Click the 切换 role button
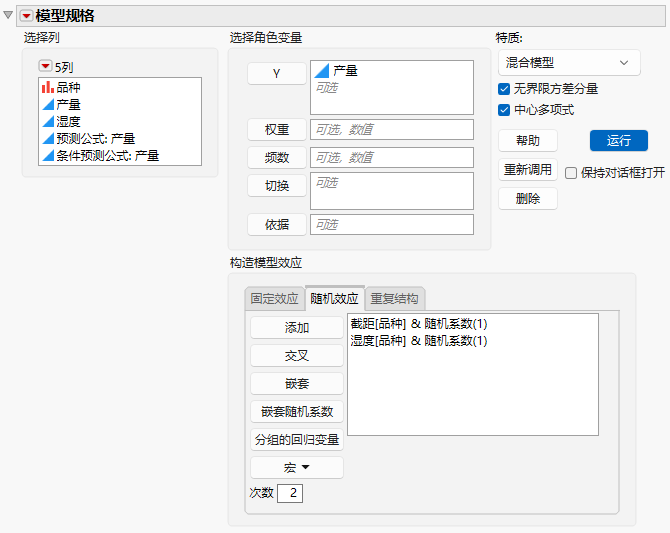670x533 pixels. click(276, 186)
